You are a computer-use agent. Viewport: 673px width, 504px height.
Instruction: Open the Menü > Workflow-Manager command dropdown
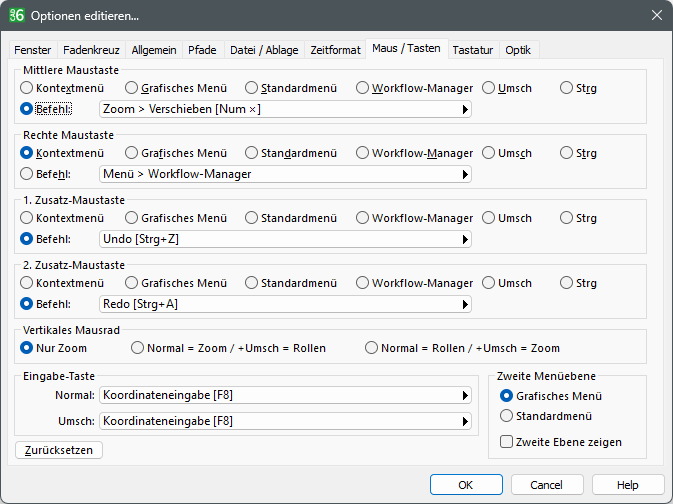tap(285, 174)
